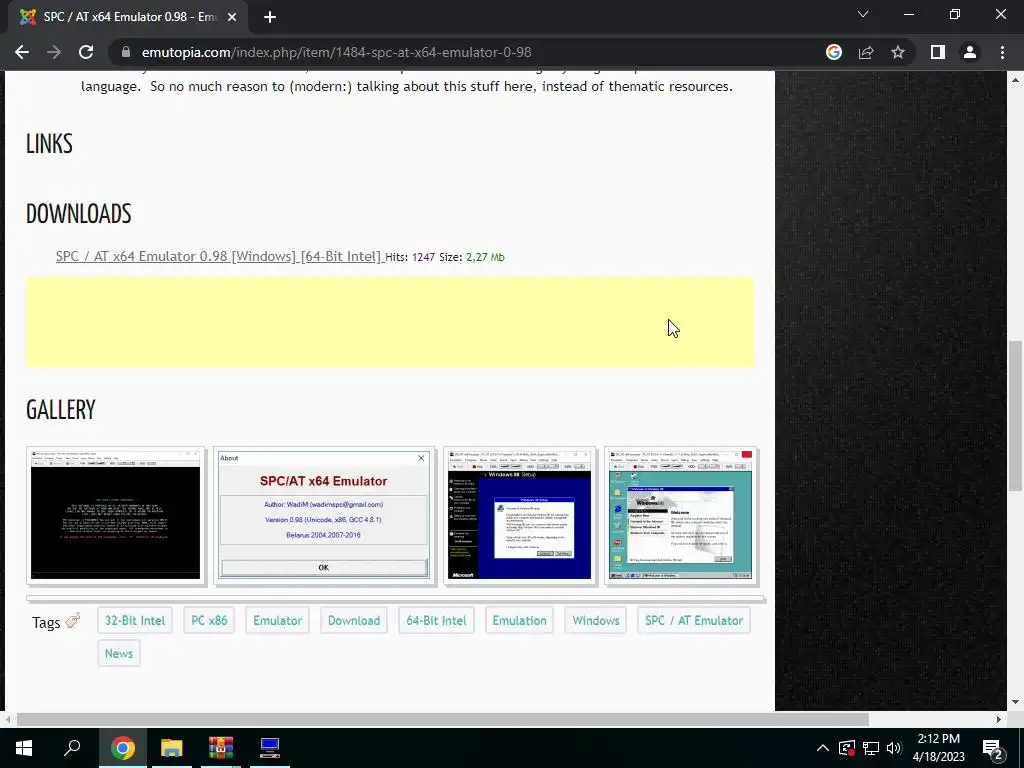
Task: Open the security alert tray icon
Action: coord(846,748)
